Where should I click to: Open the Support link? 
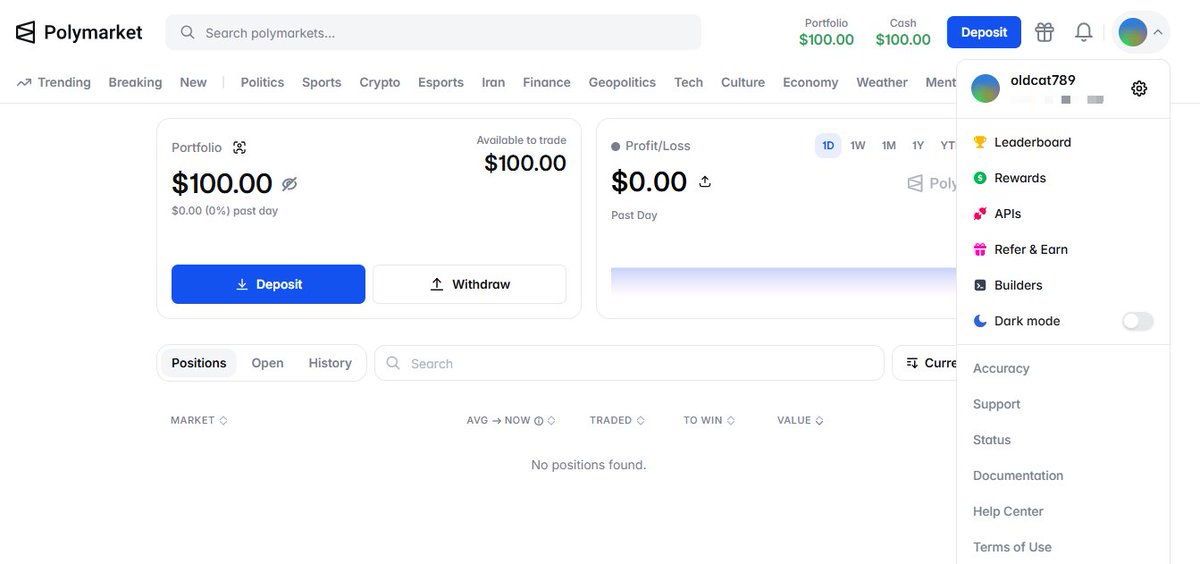click(997, 404)
